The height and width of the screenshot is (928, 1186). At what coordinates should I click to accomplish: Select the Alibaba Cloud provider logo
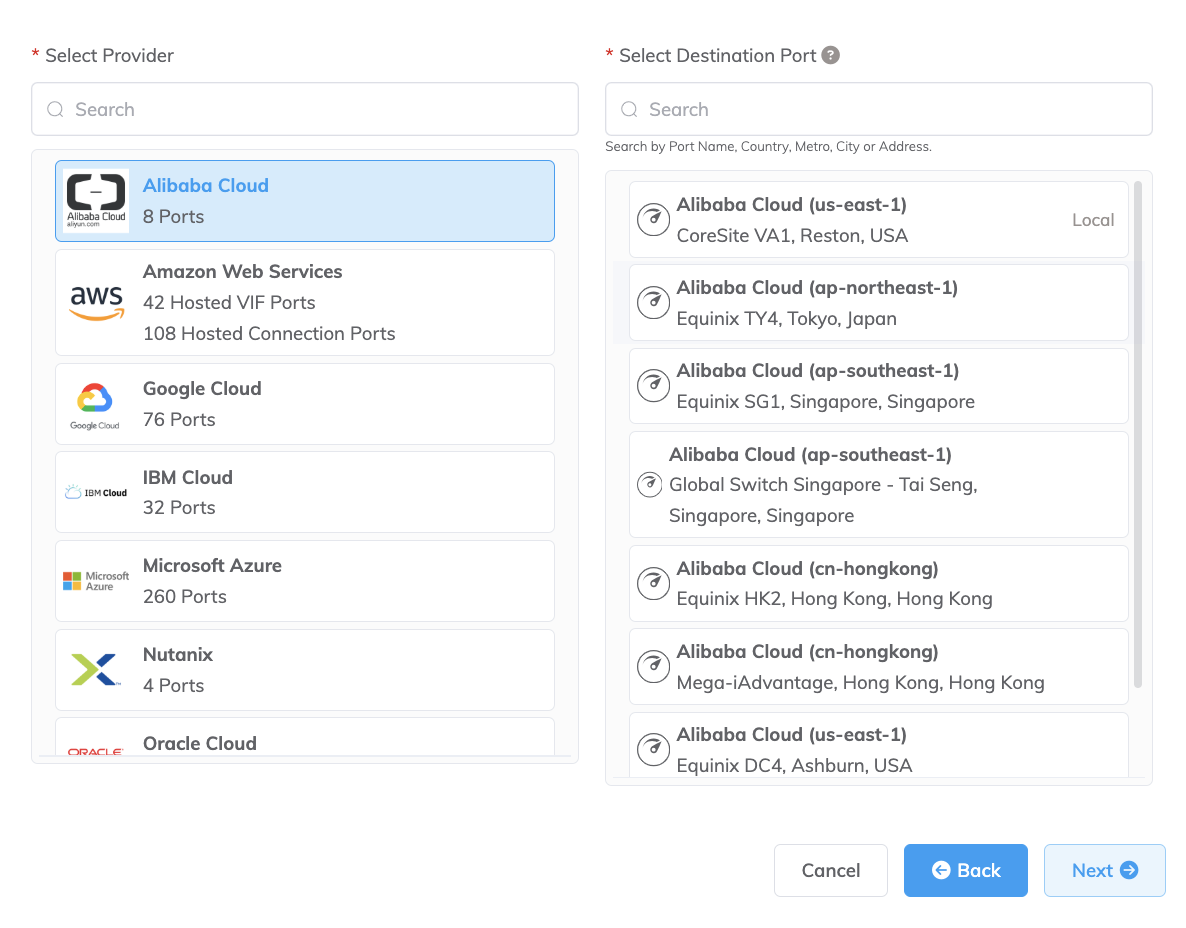(97, 201)
